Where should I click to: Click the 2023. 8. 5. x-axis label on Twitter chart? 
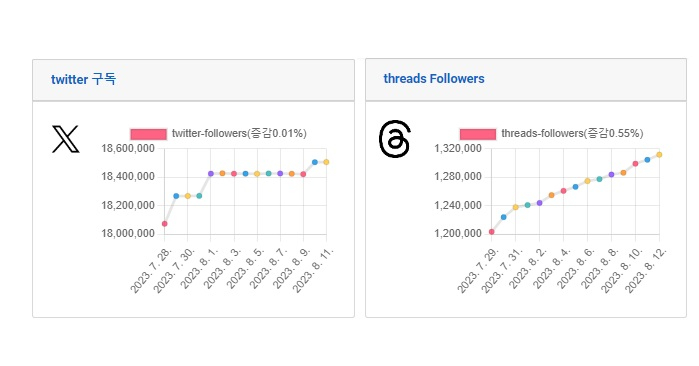[246, 269]
